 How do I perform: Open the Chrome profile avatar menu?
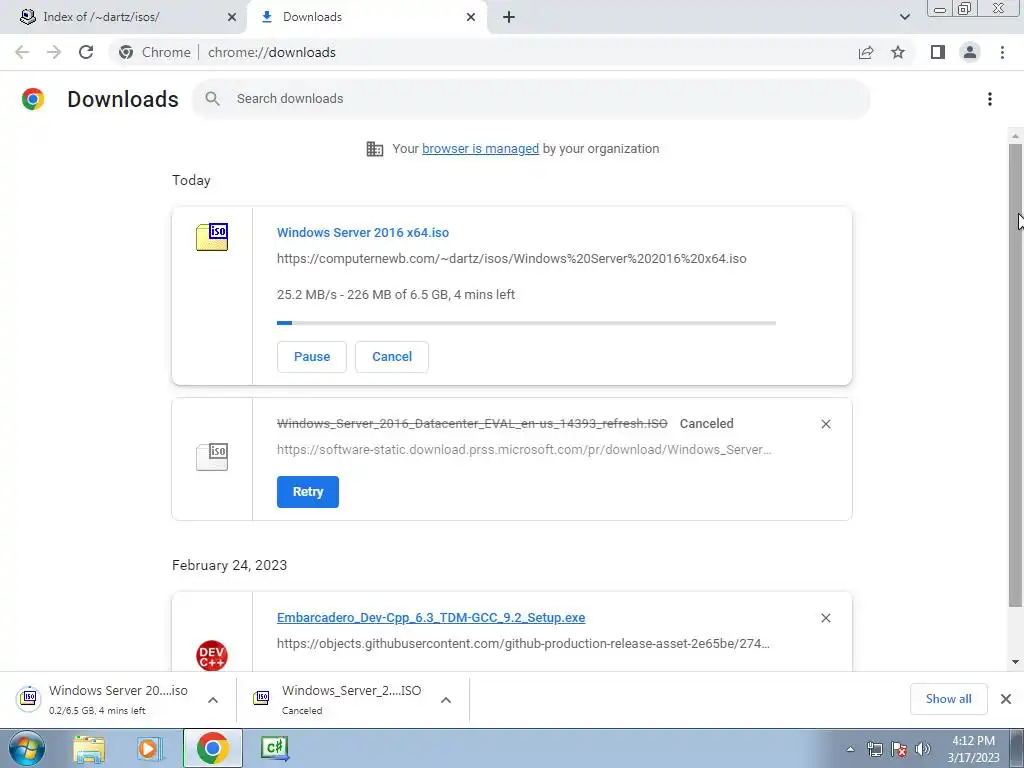(970, 52)
